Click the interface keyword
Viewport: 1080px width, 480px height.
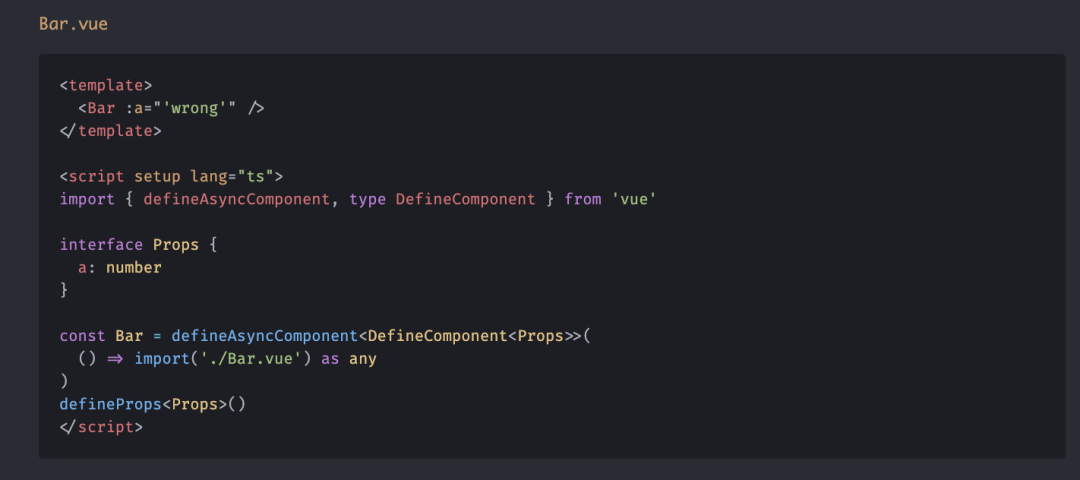(x=101, y=245)
